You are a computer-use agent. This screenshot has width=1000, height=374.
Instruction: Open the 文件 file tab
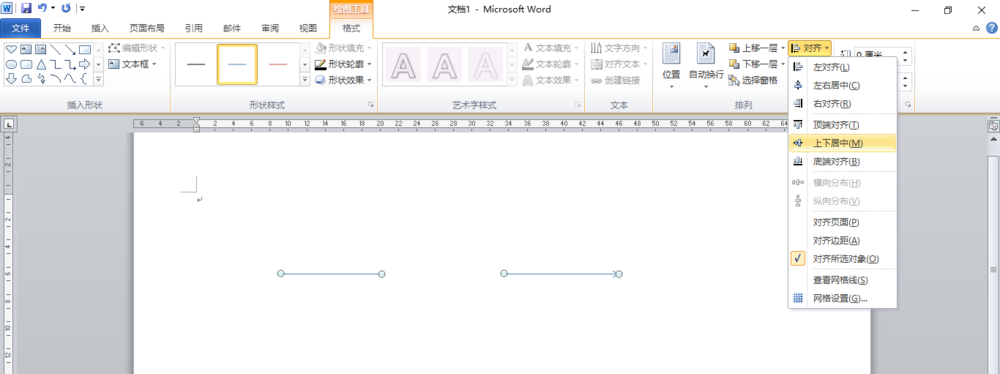(20, 28)
